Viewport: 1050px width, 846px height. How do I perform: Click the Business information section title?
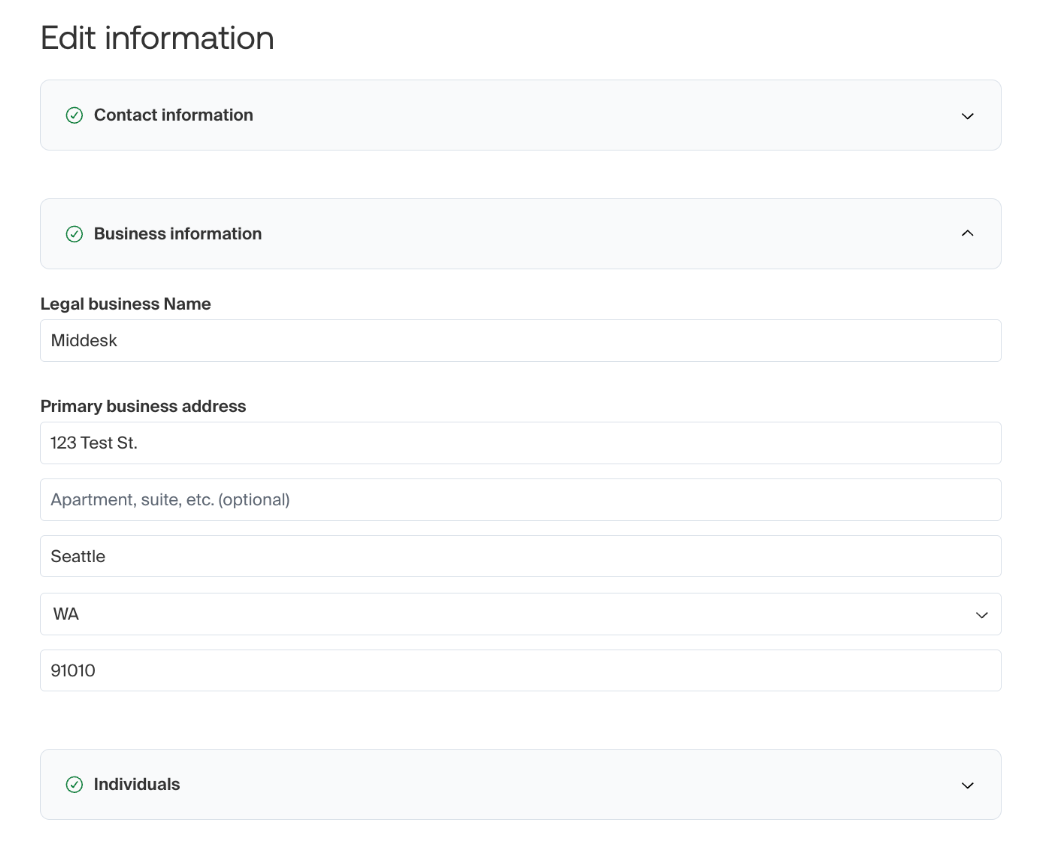click(x=177, y=234)
